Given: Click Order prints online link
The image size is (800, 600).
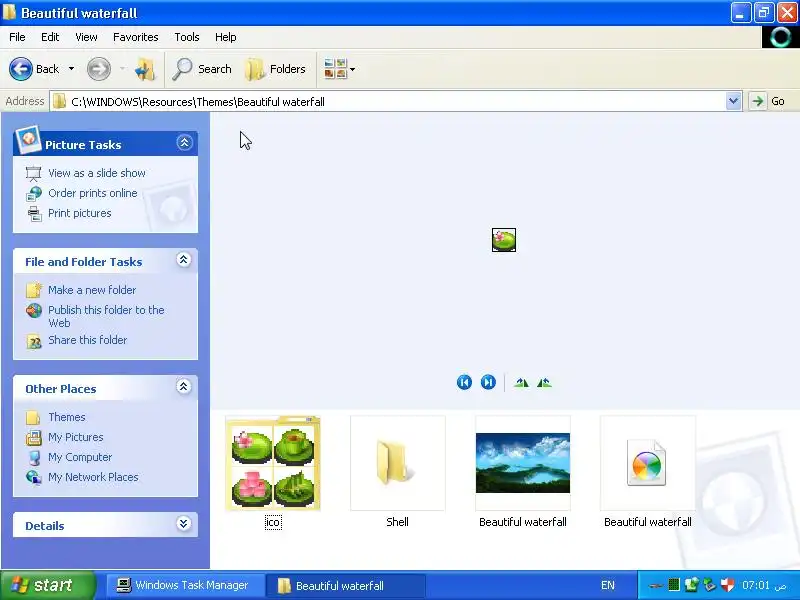Looking at the screenshot, I should tap(93, 193).
